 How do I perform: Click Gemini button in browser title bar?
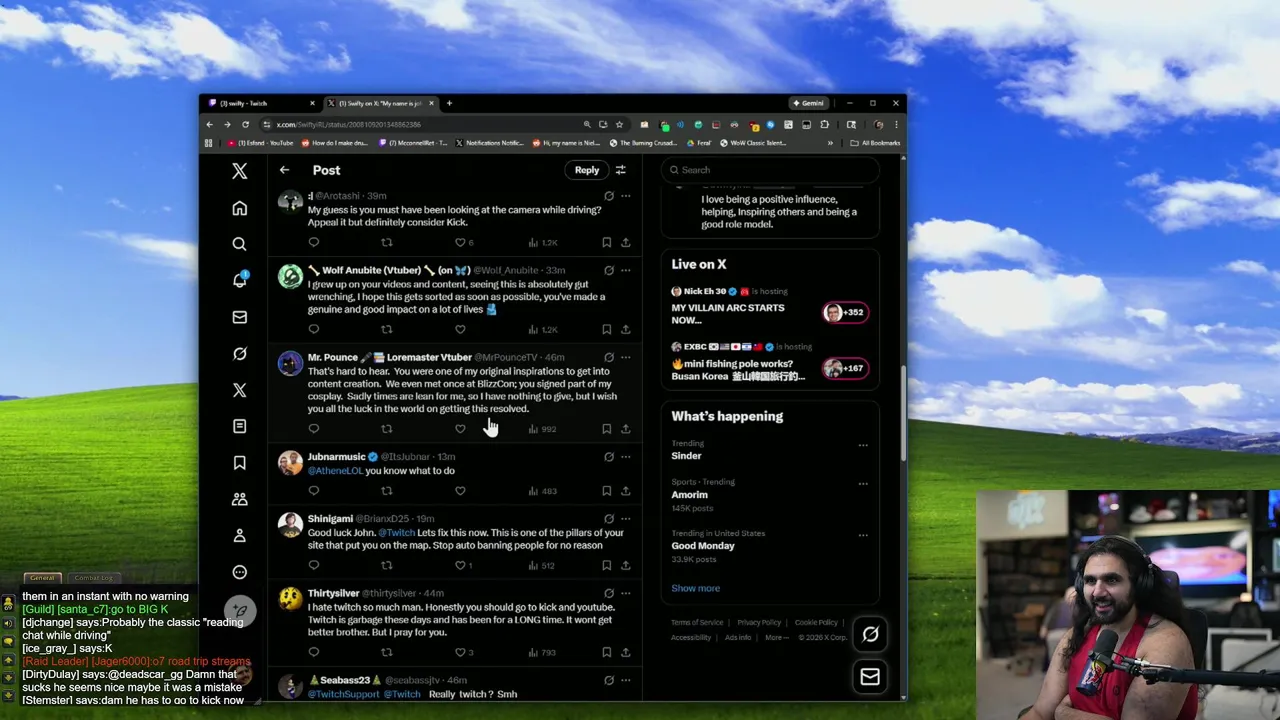point(809,103)
